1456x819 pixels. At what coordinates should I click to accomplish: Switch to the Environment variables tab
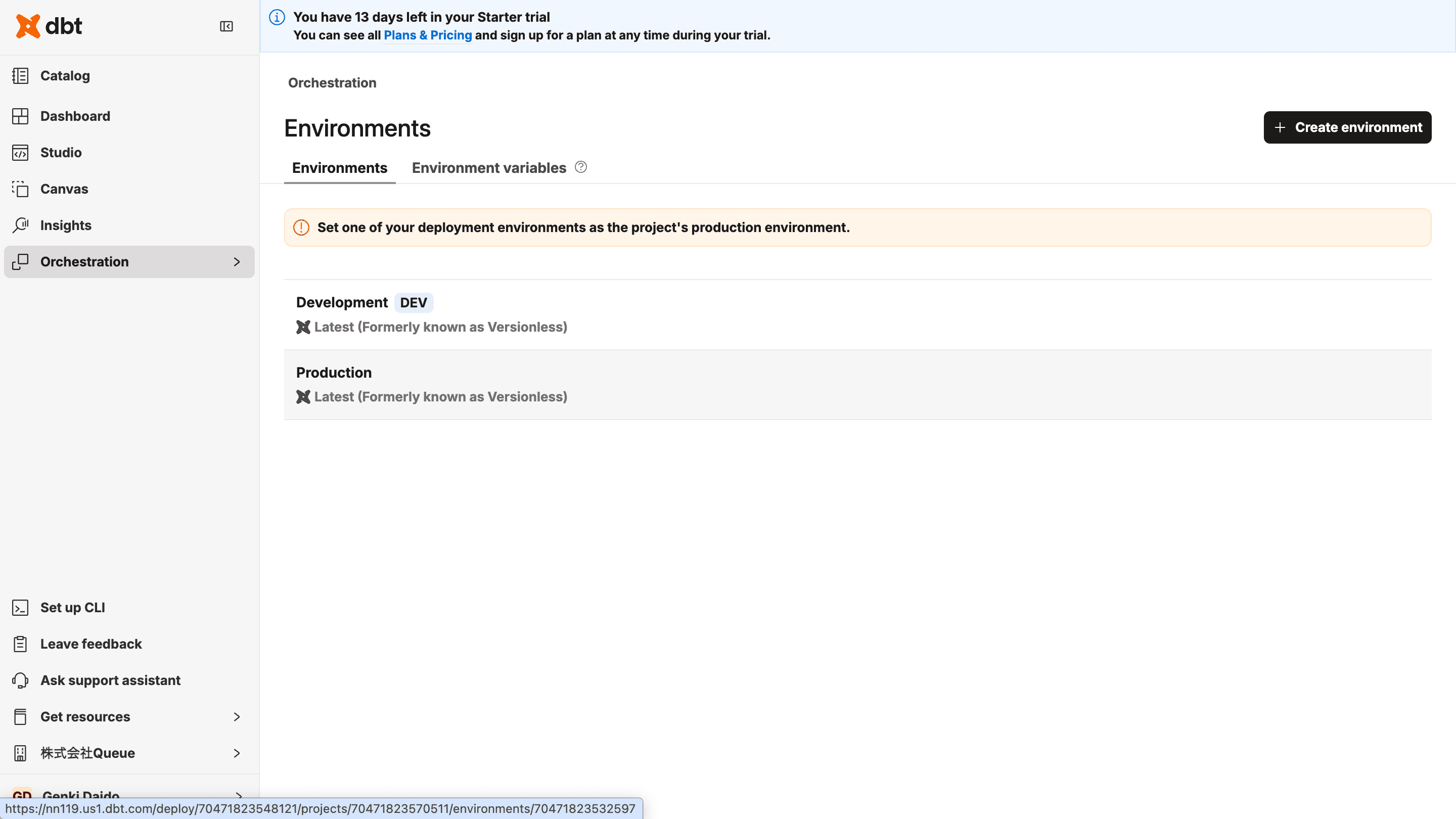pos(488,168)
